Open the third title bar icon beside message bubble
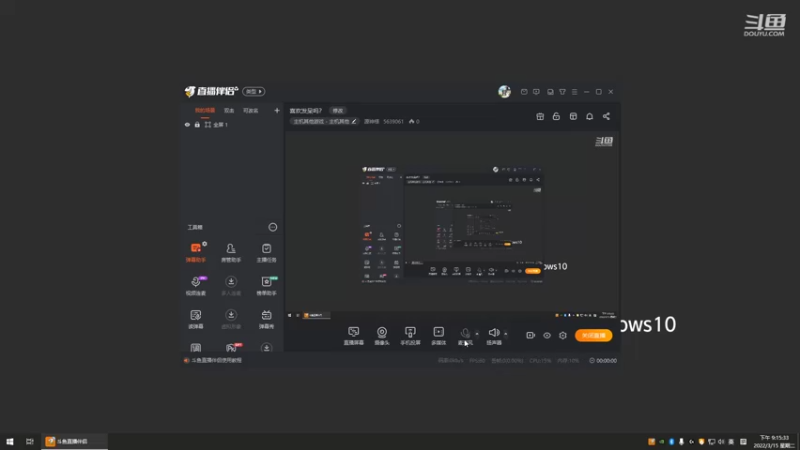 pos(550,92)
